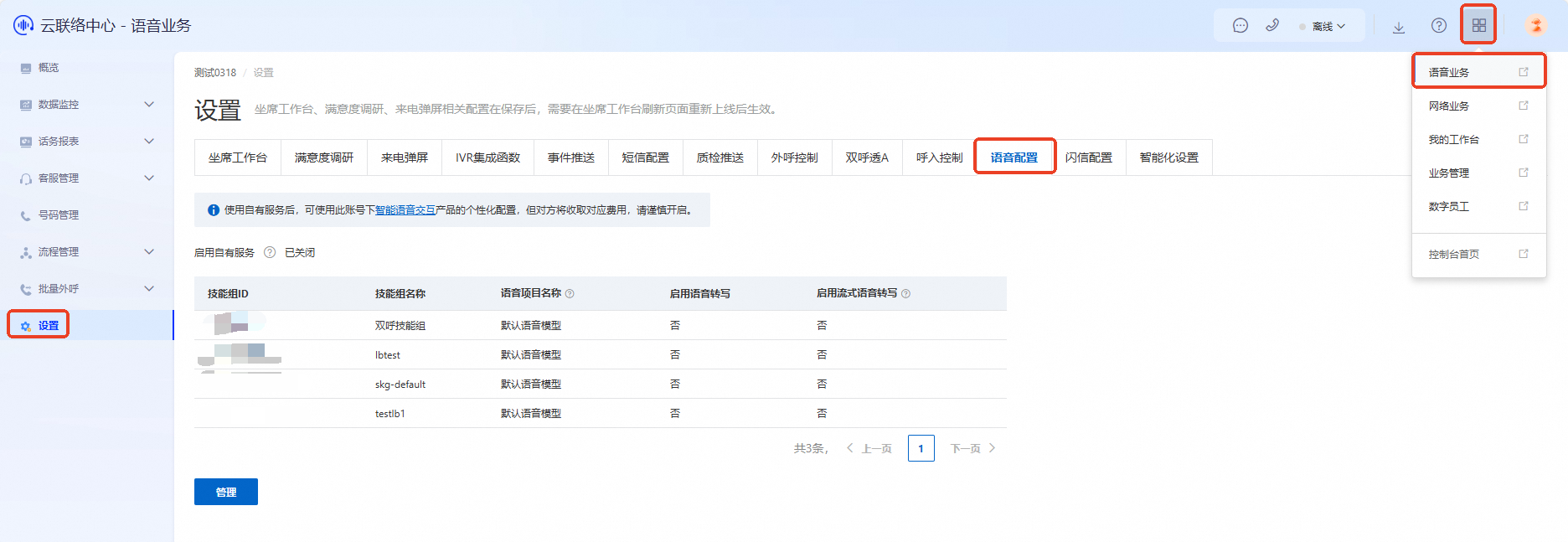
Task: Open external link icon for 我的工作台
Action: point(1524,139)
